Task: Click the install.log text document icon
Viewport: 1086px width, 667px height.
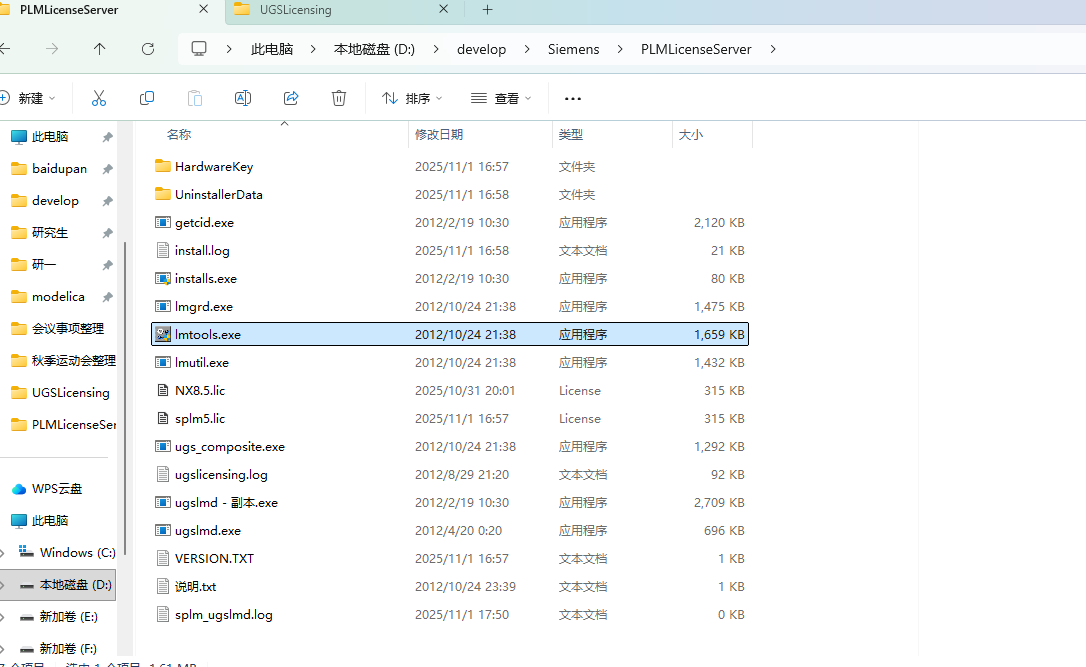Action: click(x=163, y=251)
